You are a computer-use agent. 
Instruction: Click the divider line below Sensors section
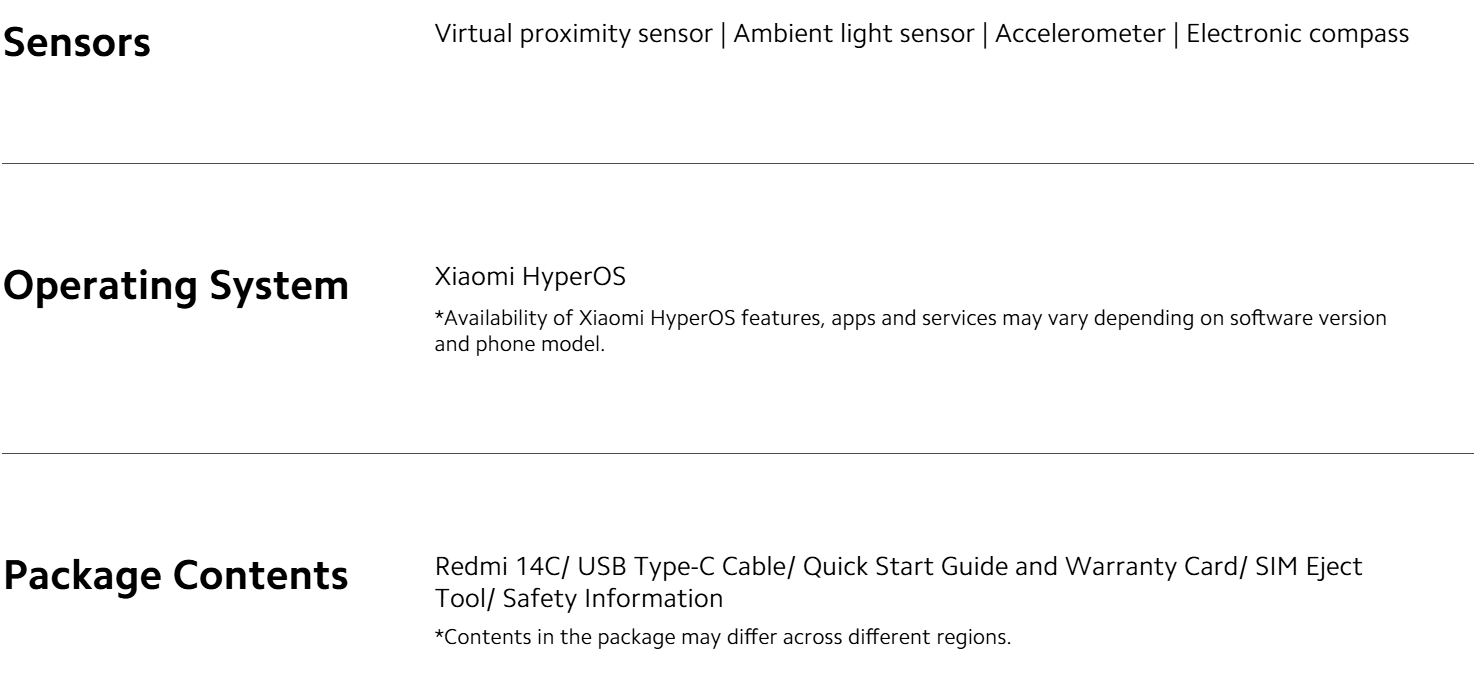(x=737, y=163)
